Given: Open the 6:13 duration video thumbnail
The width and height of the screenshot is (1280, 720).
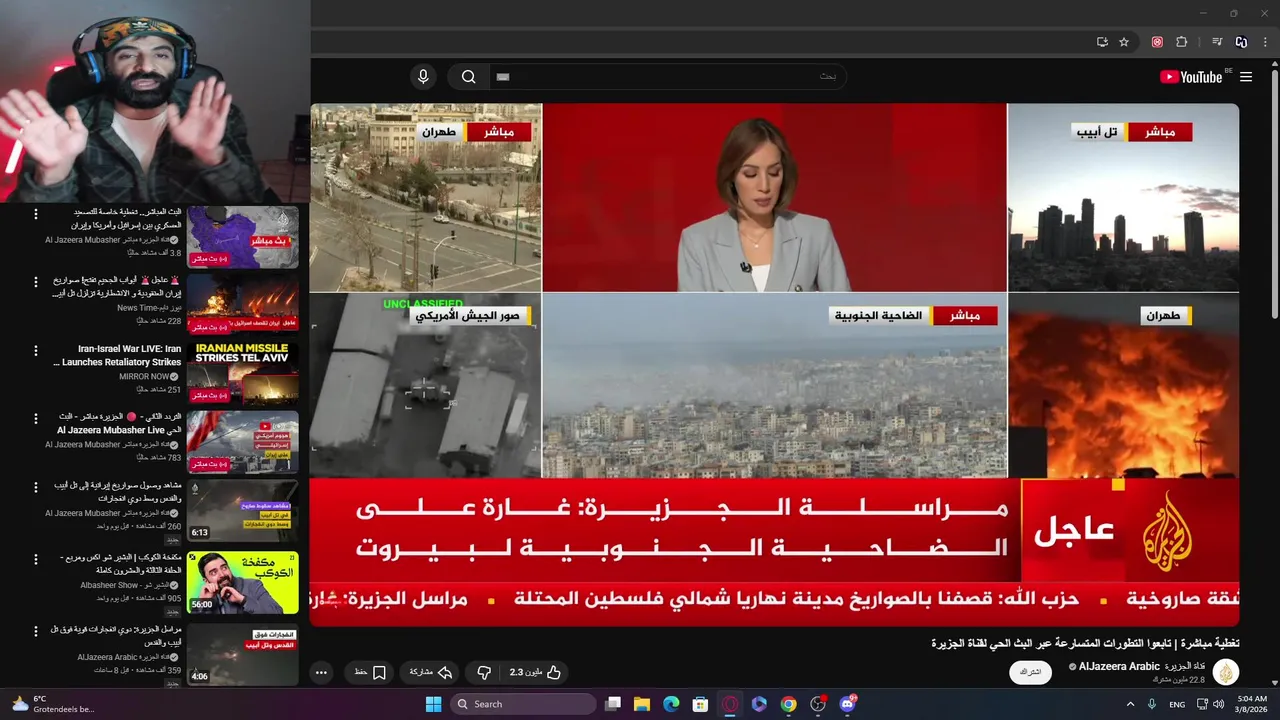Looking at the screenshot, I should pos(242,510).
